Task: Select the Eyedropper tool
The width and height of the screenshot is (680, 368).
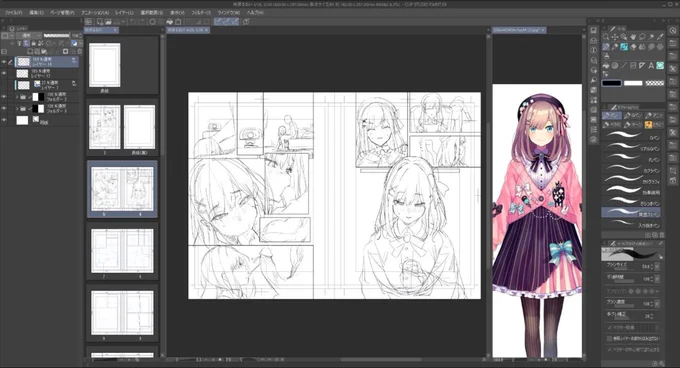Action: [x=660, y=37]
